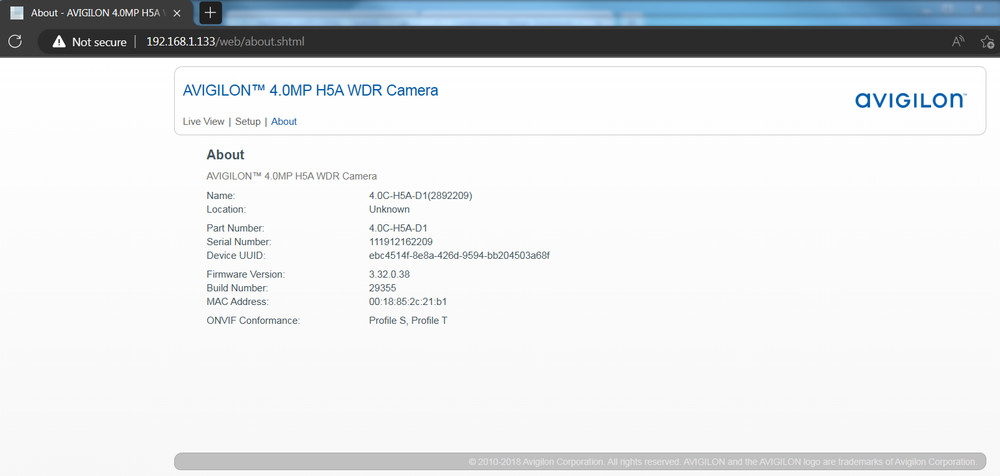Select the About - AVIGILON 4.0MP H5A tab
The width and height of the screenshot is (1000, 476).
[97, 13]
